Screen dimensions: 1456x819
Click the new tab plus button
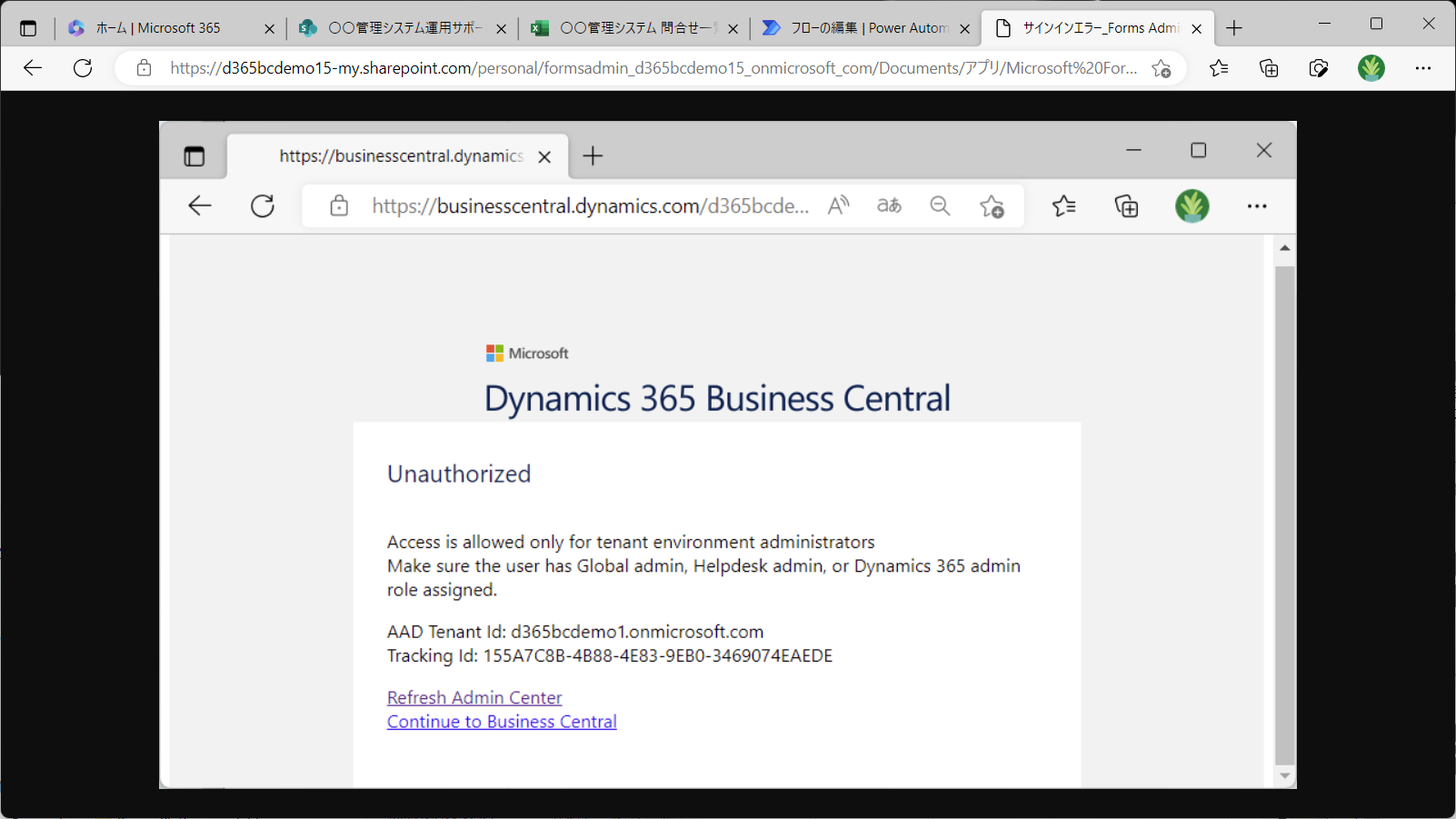tap(1233, 28)
